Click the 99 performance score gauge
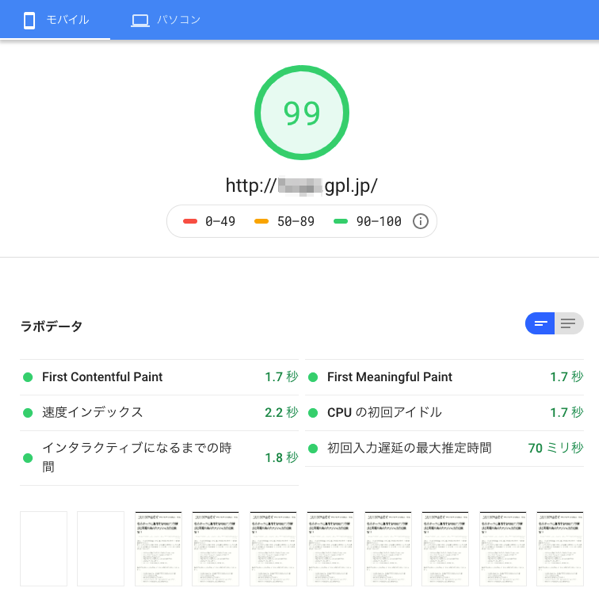 [302, 112]
